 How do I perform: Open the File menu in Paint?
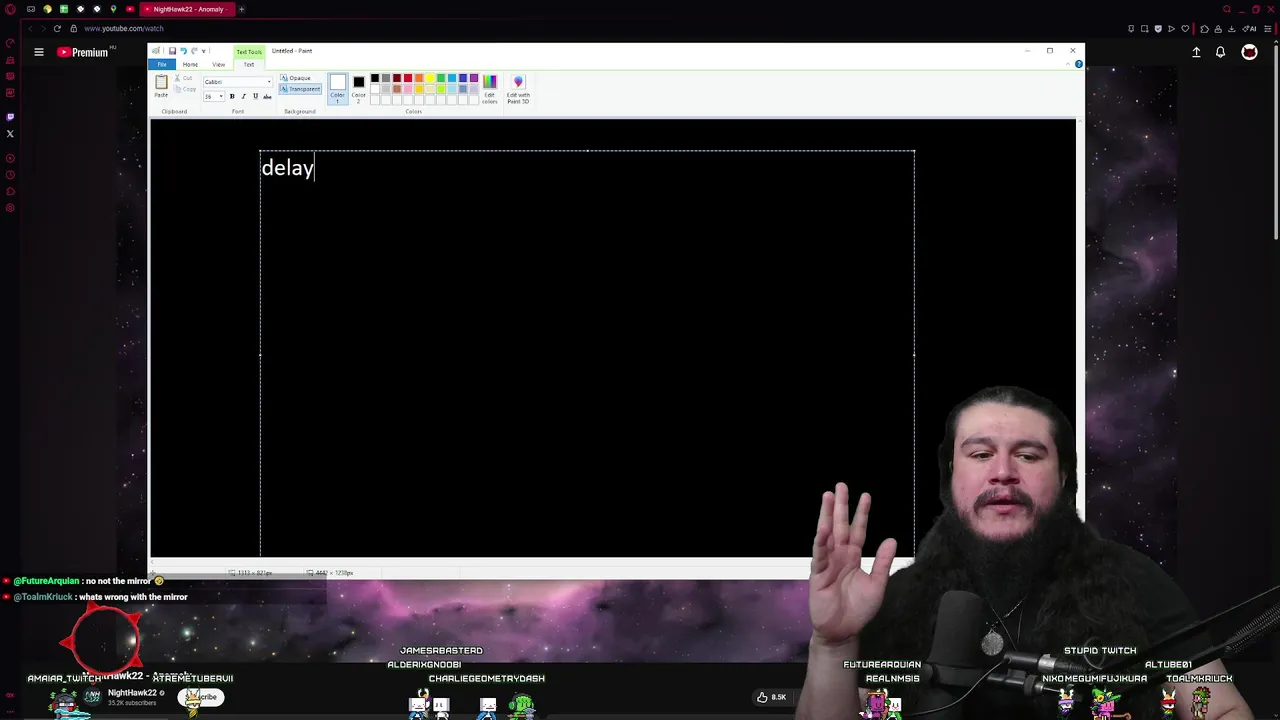coord(162,64)
